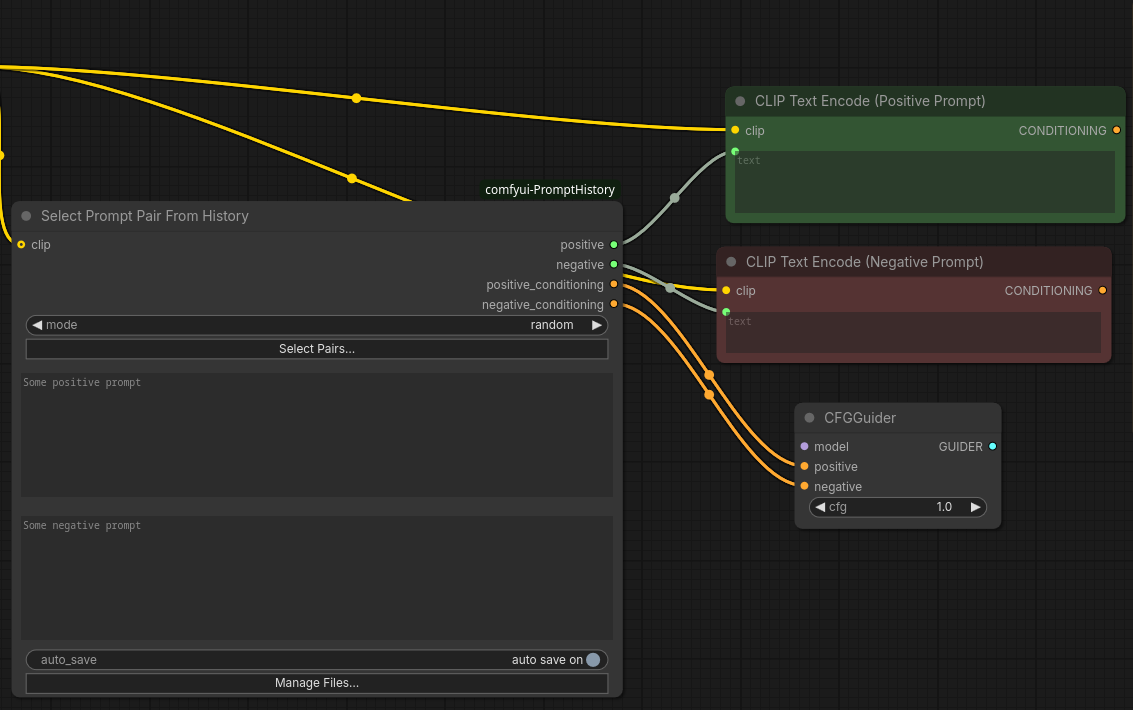The width and height of the screenshot is (1133, 710).
Task: Click text input socket on Positive Prompt node
Action: (x=735, y=152)
